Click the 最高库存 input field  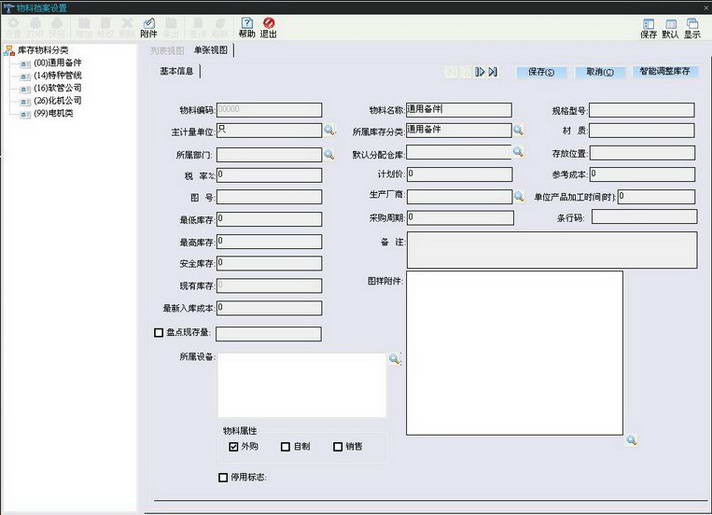pos(269,242)
